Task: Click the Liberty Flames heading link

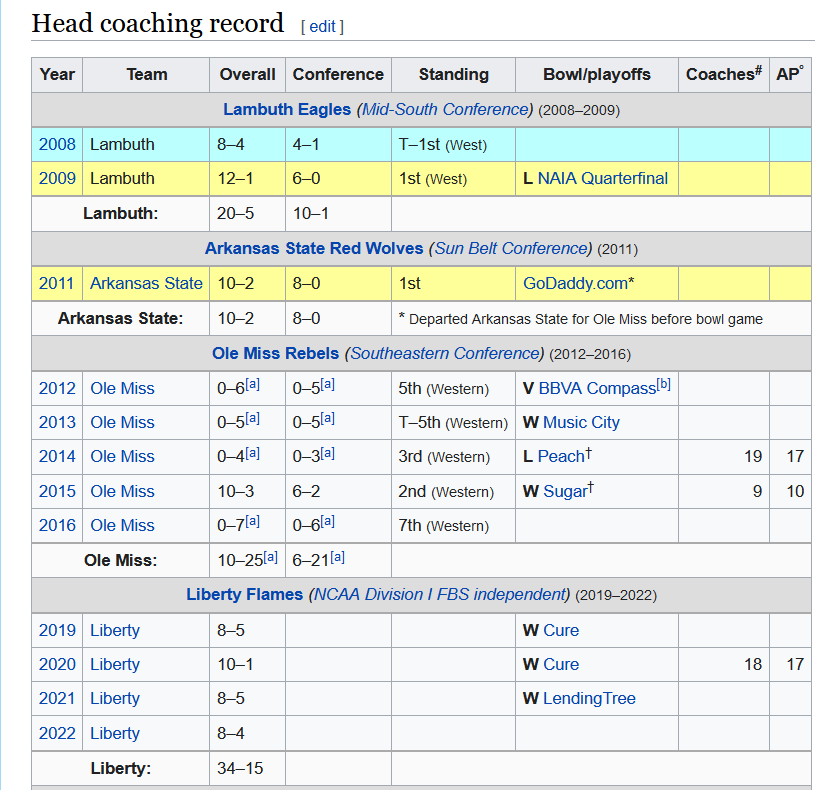Action: pyautogui.click(x=244, y=594)
